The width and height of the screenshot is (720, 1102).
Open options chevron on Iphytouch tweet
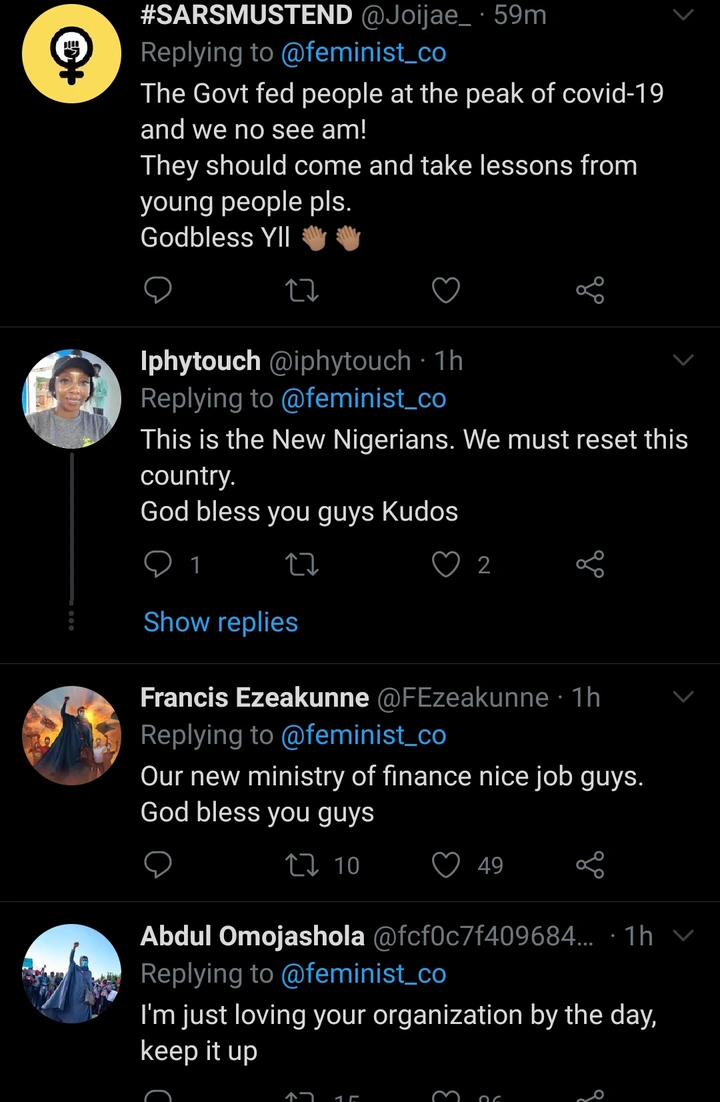tap(684, 360)
